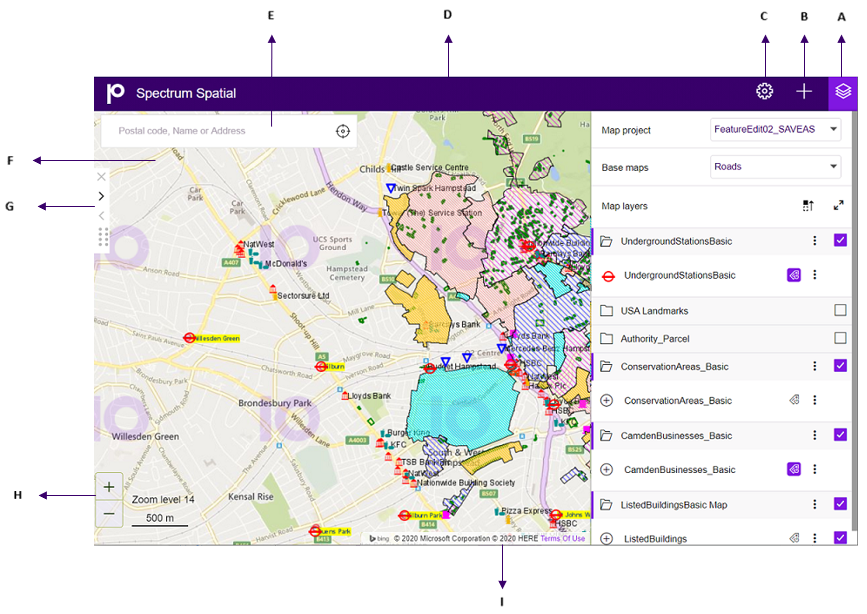Image resolution: width=867 pixels, height=614 pixels.
Task: Toggle the layers panel icon
Action: [x=843, y=91]
